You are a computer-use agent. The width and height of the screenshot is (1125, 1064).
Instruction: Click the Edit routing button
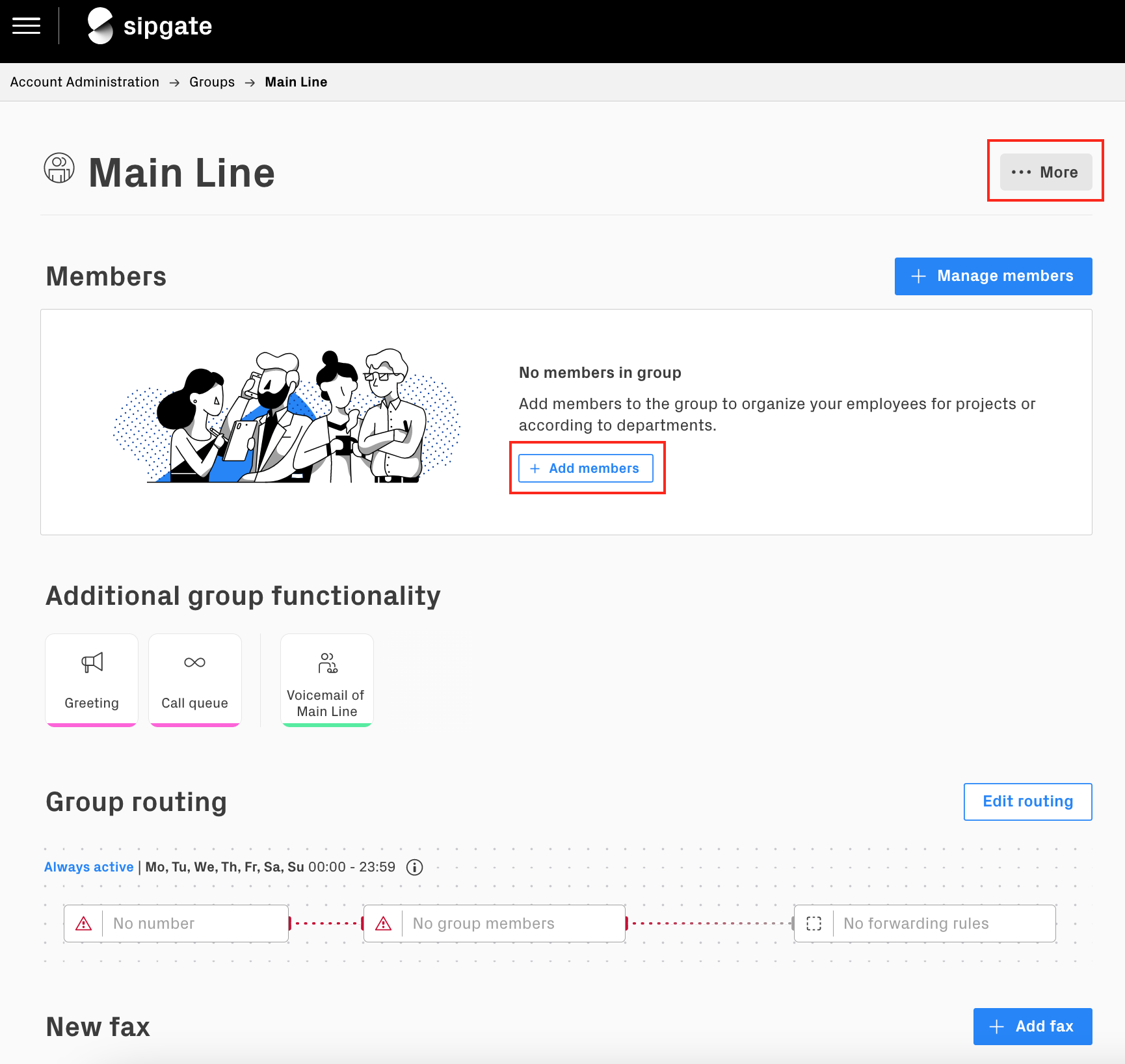pos(1027,802)
